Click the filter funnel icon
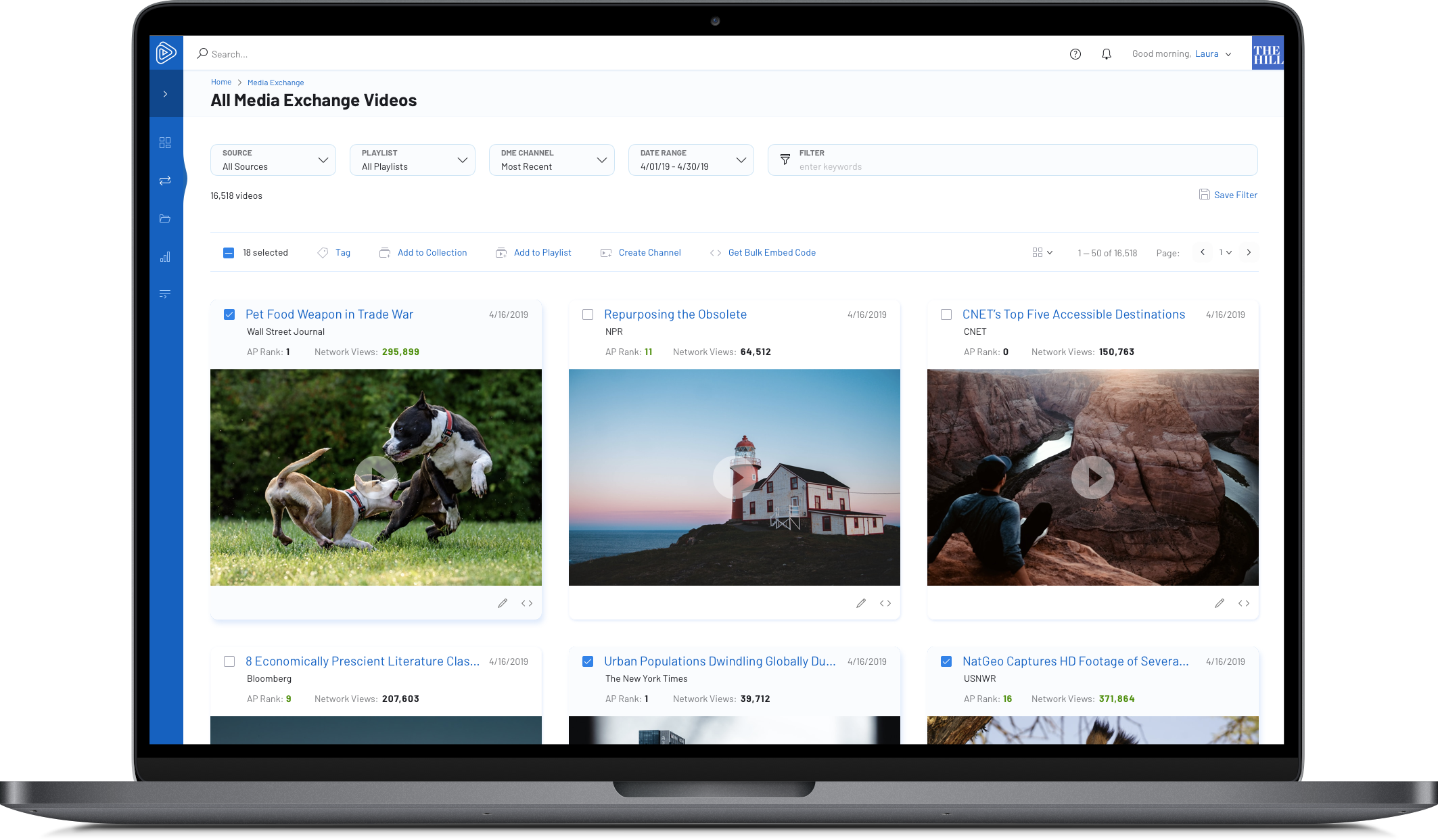Viewport: 1438px width, 840px height. [785, 160]
